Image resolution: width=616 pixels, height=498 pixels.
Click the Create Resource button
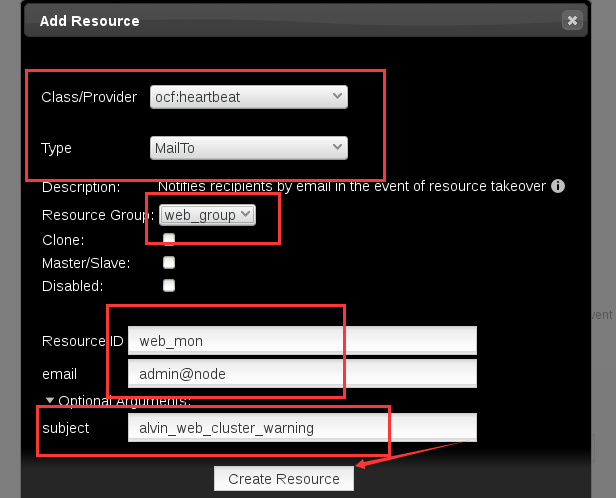coord(284,479)
